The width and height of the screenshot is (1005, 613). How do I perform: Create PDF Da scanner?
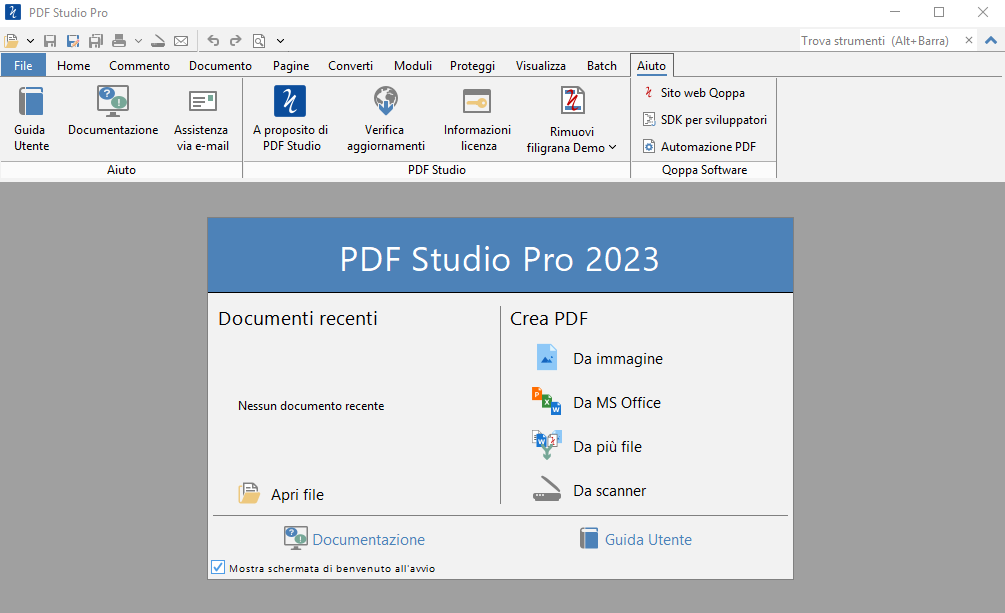[590, 491]
